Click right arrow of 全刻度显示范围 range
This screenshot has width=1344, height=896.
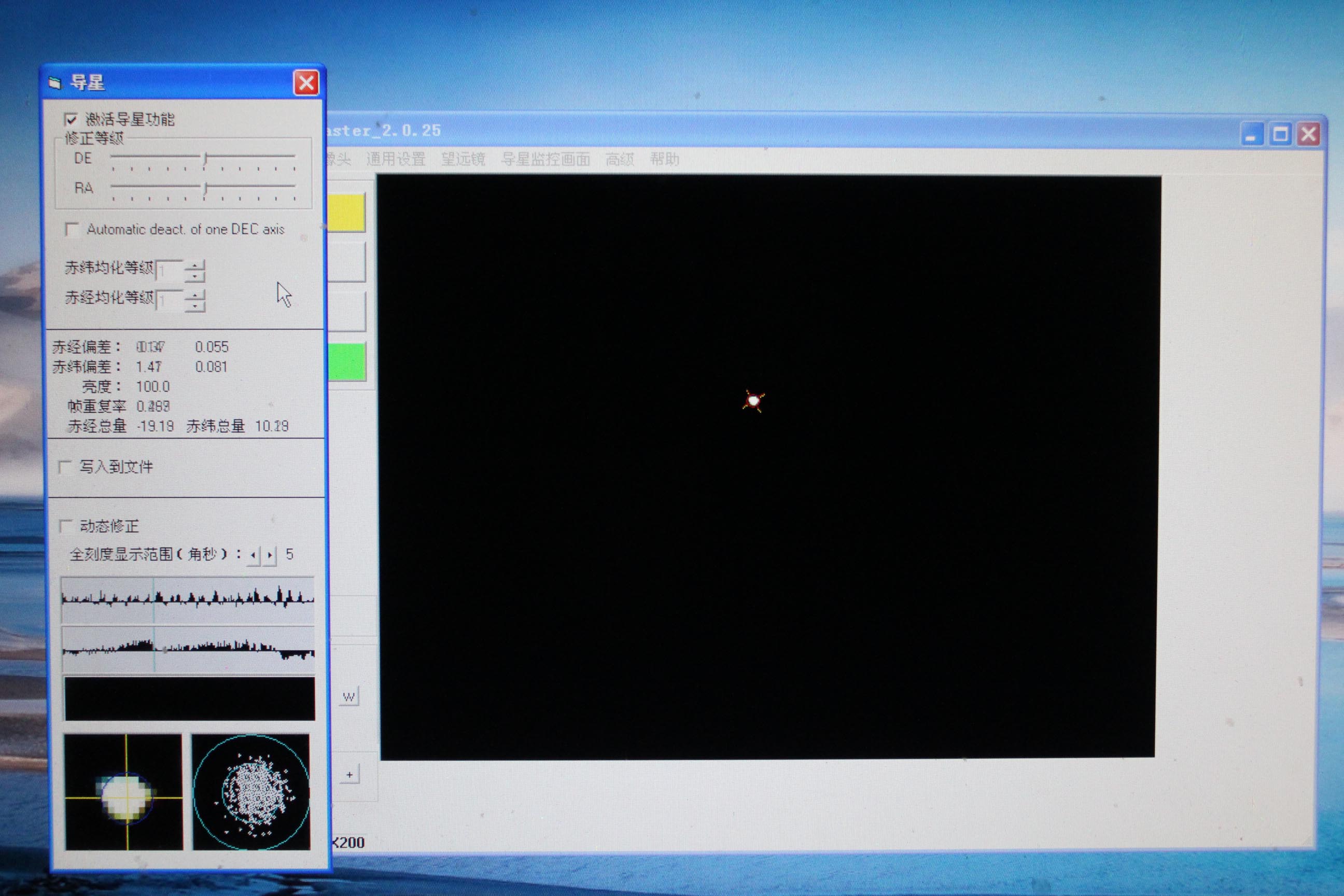pos(270,555)
